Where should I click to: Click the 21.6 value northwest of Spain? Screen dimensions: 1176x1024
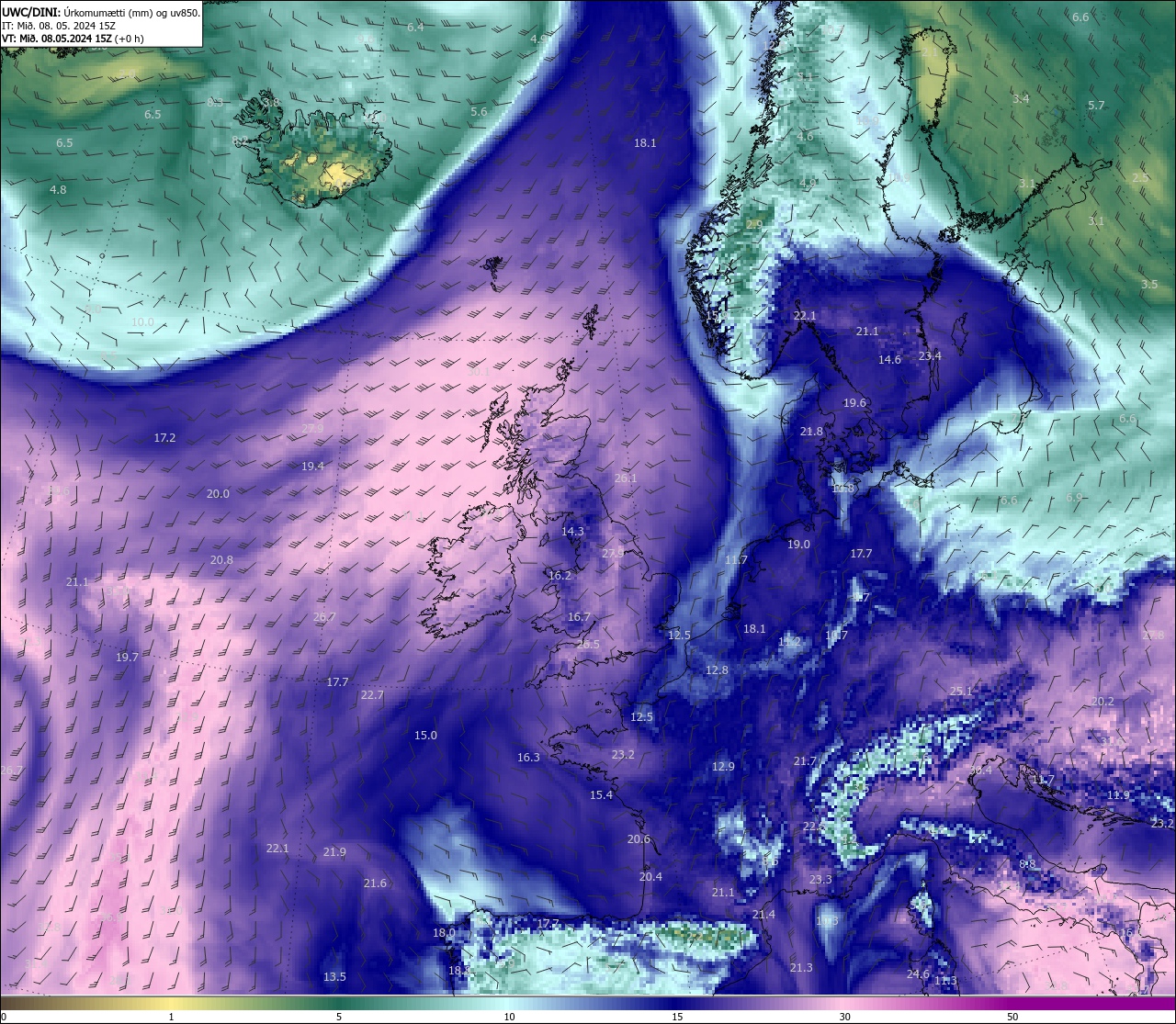[x=375, y=883]
